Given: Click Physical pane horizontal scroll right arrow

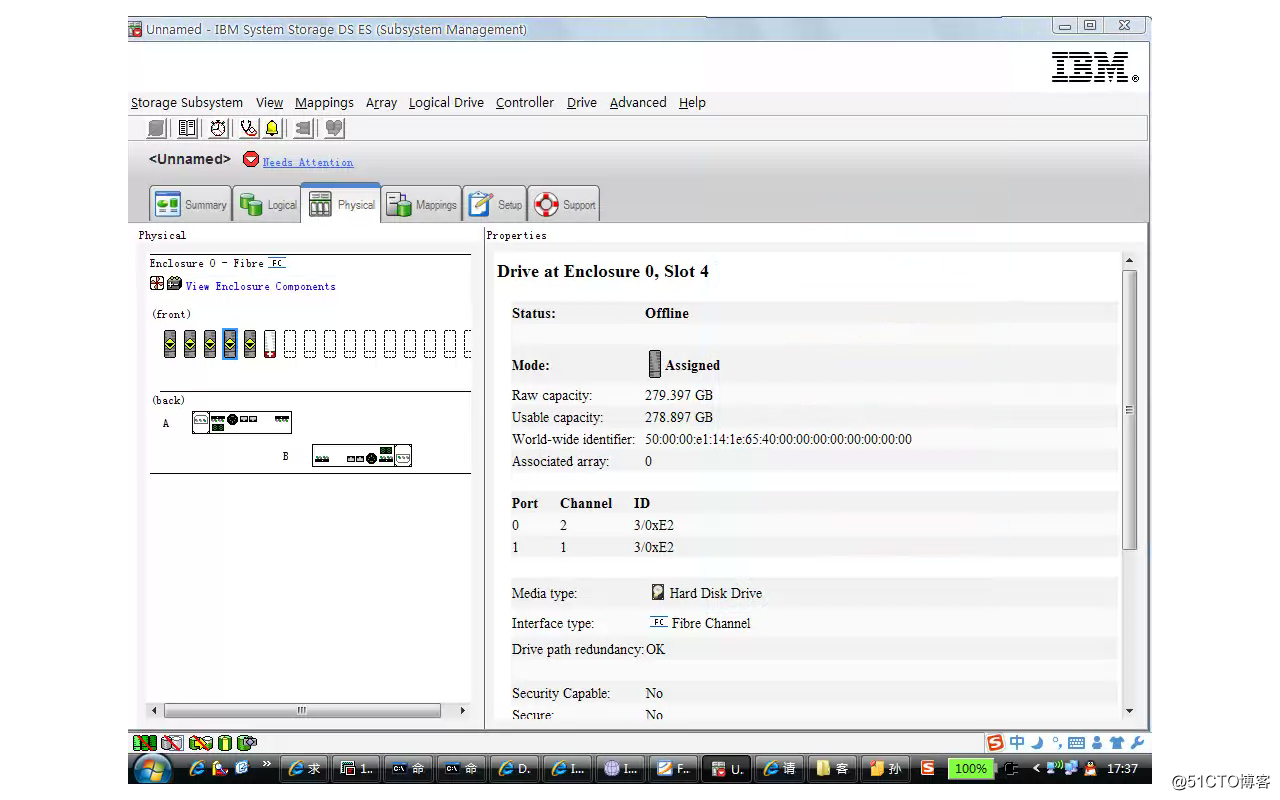Looking at the screenshot, I should tap(462, 711).
